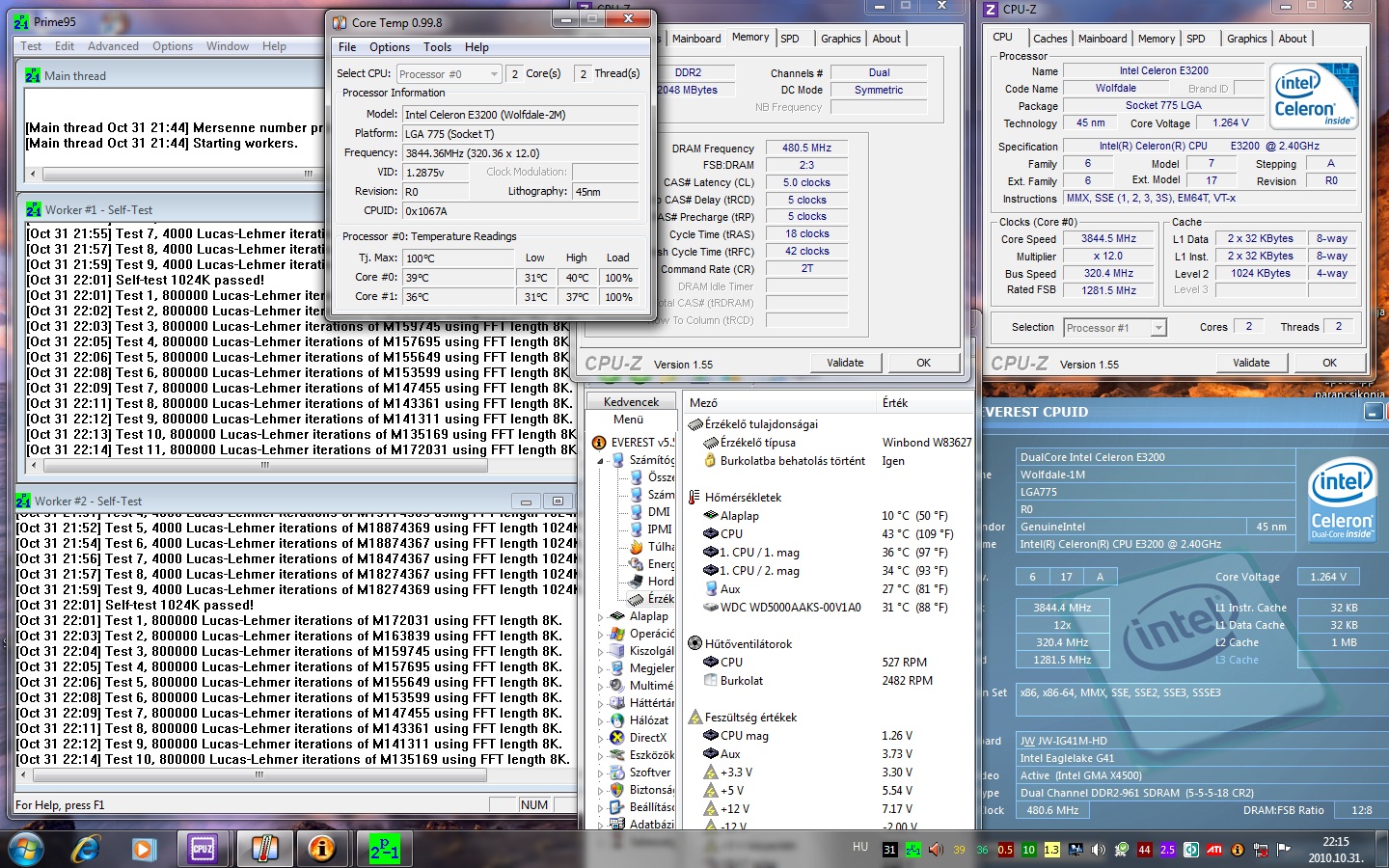Open the Windows Start menu orb
Screen dimensions: 1389x868
click(x=26, y=849)
